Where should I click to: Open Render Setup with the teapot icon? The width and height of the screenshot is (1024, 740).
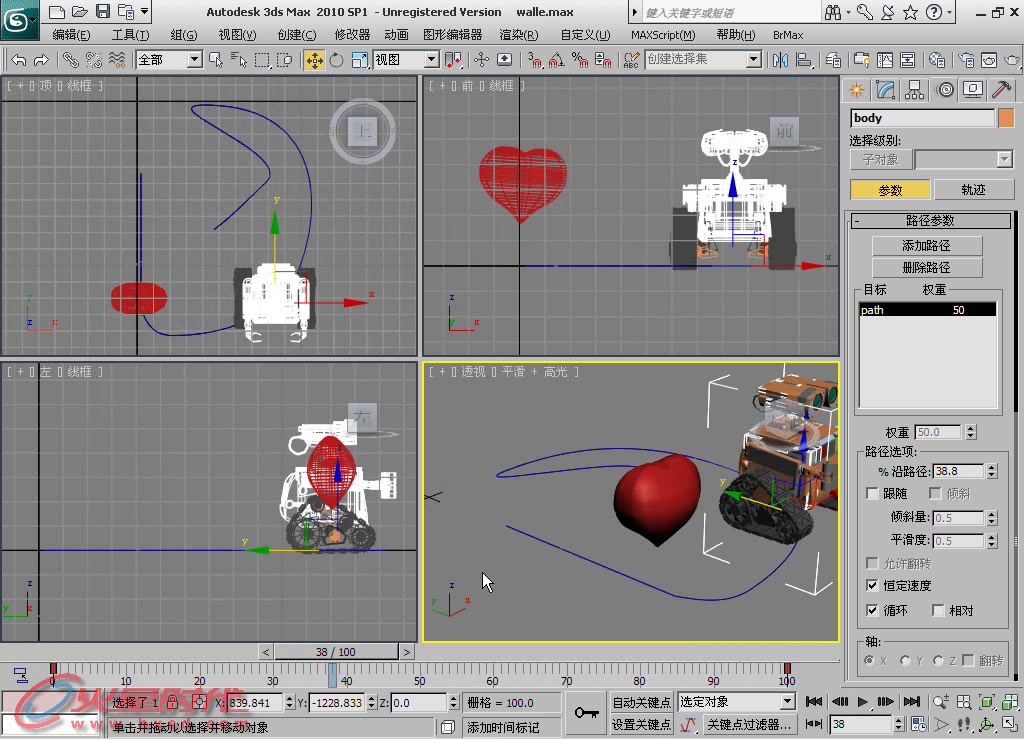(x=967, y=60)
